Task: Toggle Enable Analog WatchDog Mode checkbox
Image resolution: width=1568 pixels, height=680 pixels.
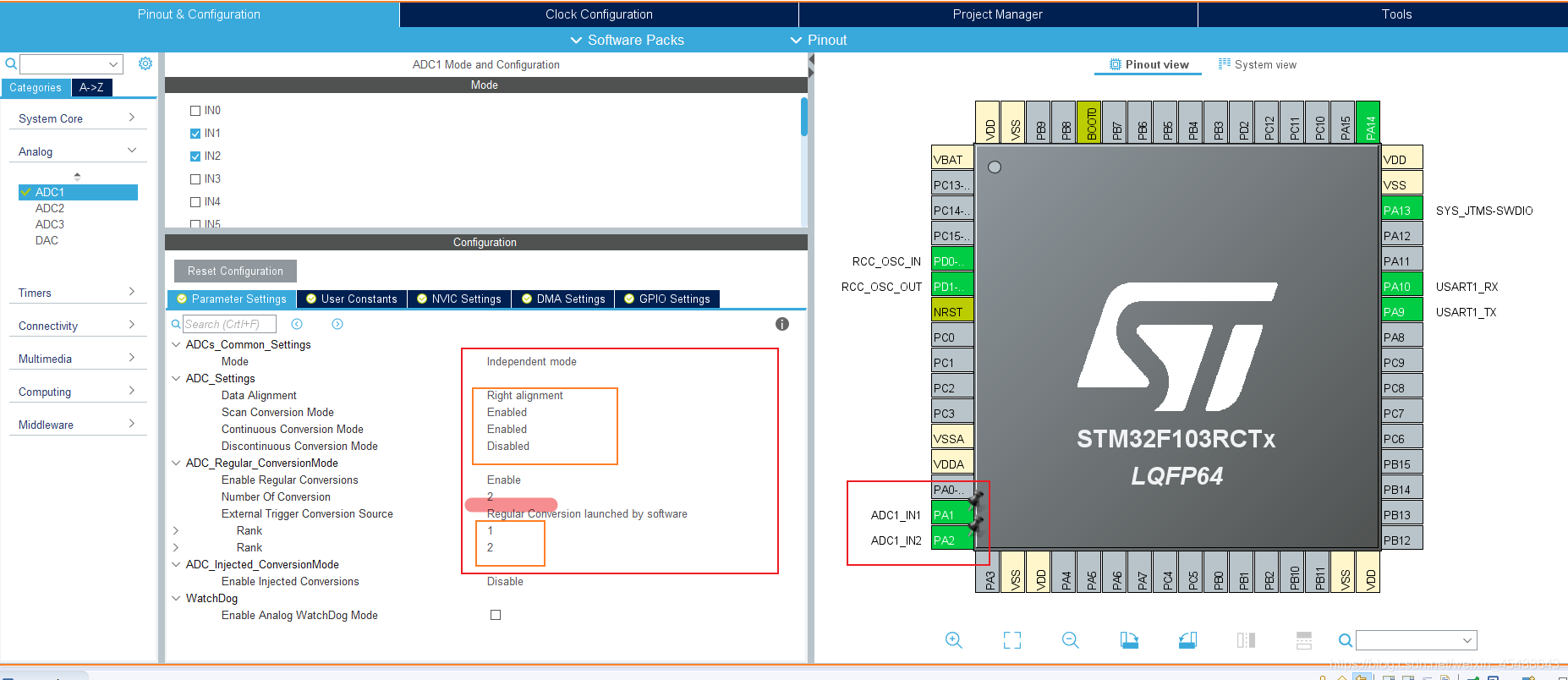Action: tap(496, 615)
